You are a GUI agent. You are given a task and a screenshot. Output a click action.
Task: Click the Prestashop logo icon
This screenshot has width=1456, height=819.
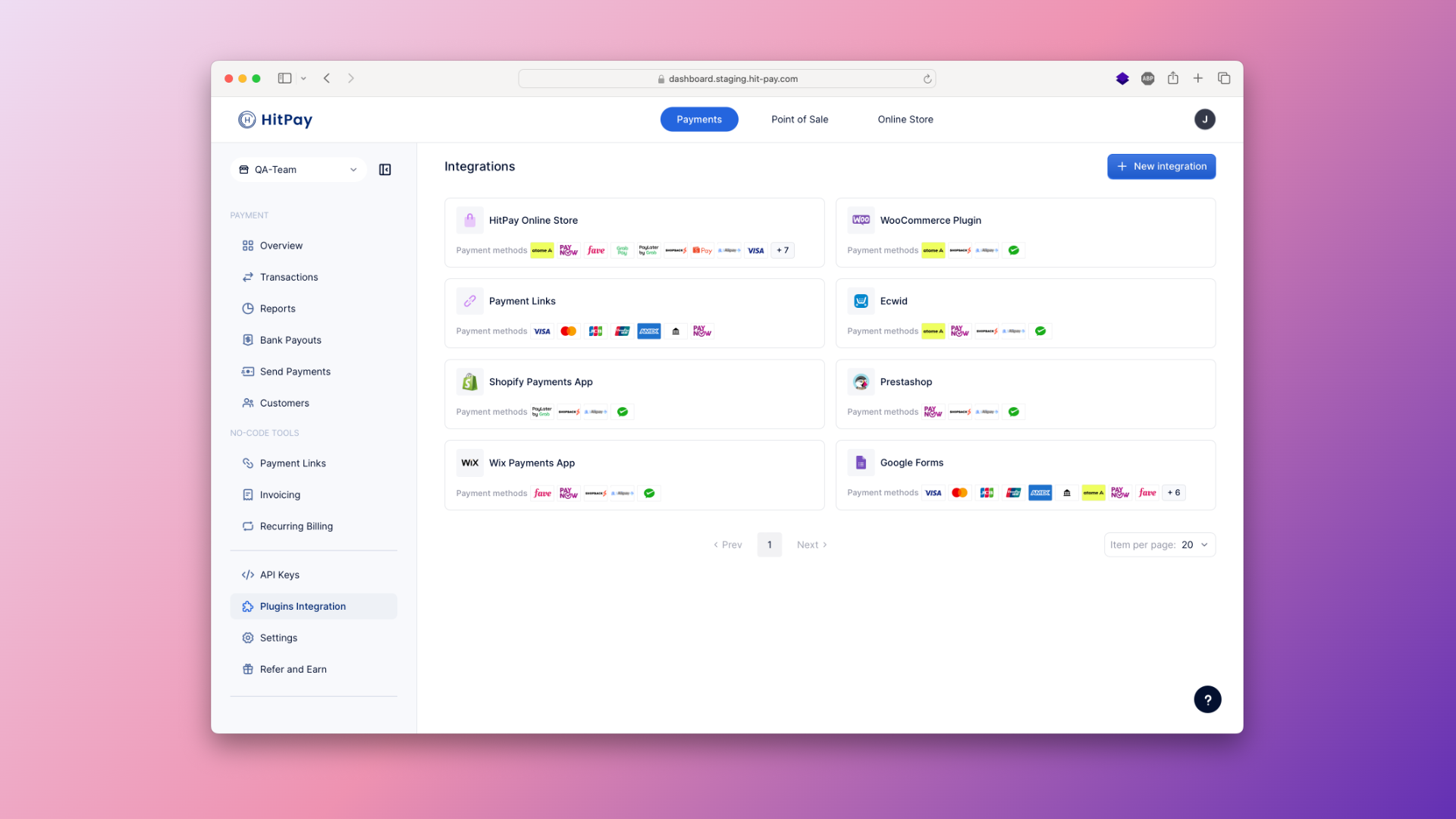click(x=861, y=382)
